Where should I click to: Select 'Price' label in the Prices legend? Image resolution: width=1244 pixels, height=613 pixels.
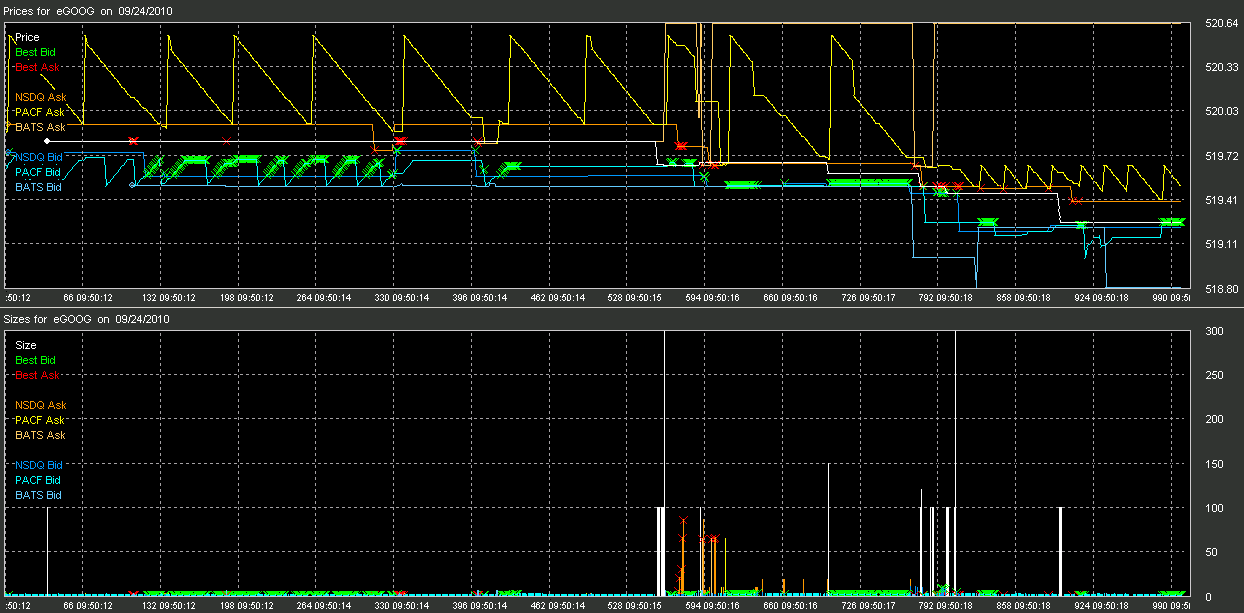point(27,37)
